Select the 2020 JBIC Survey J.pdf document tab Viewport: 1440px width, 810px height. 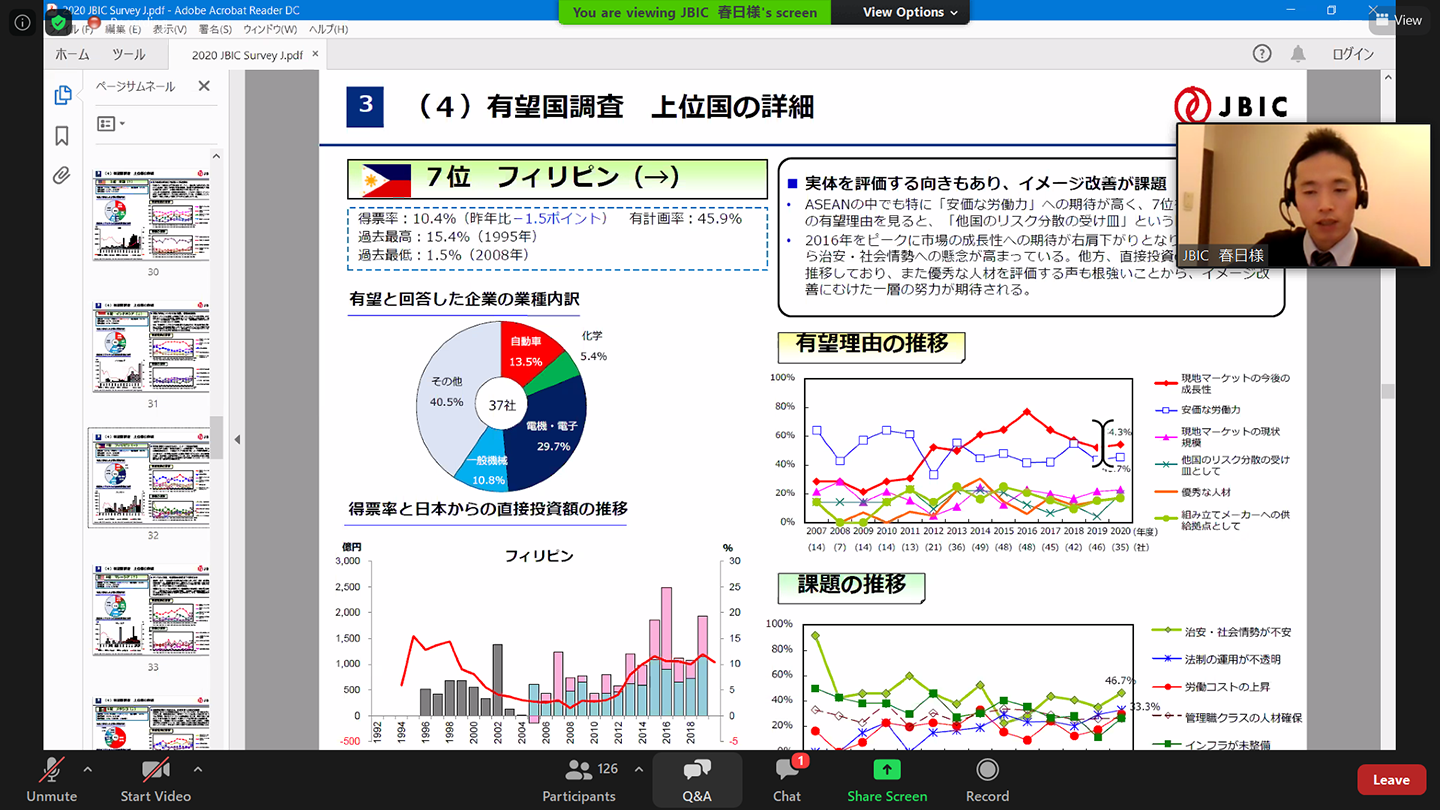[x=246, y=55]
